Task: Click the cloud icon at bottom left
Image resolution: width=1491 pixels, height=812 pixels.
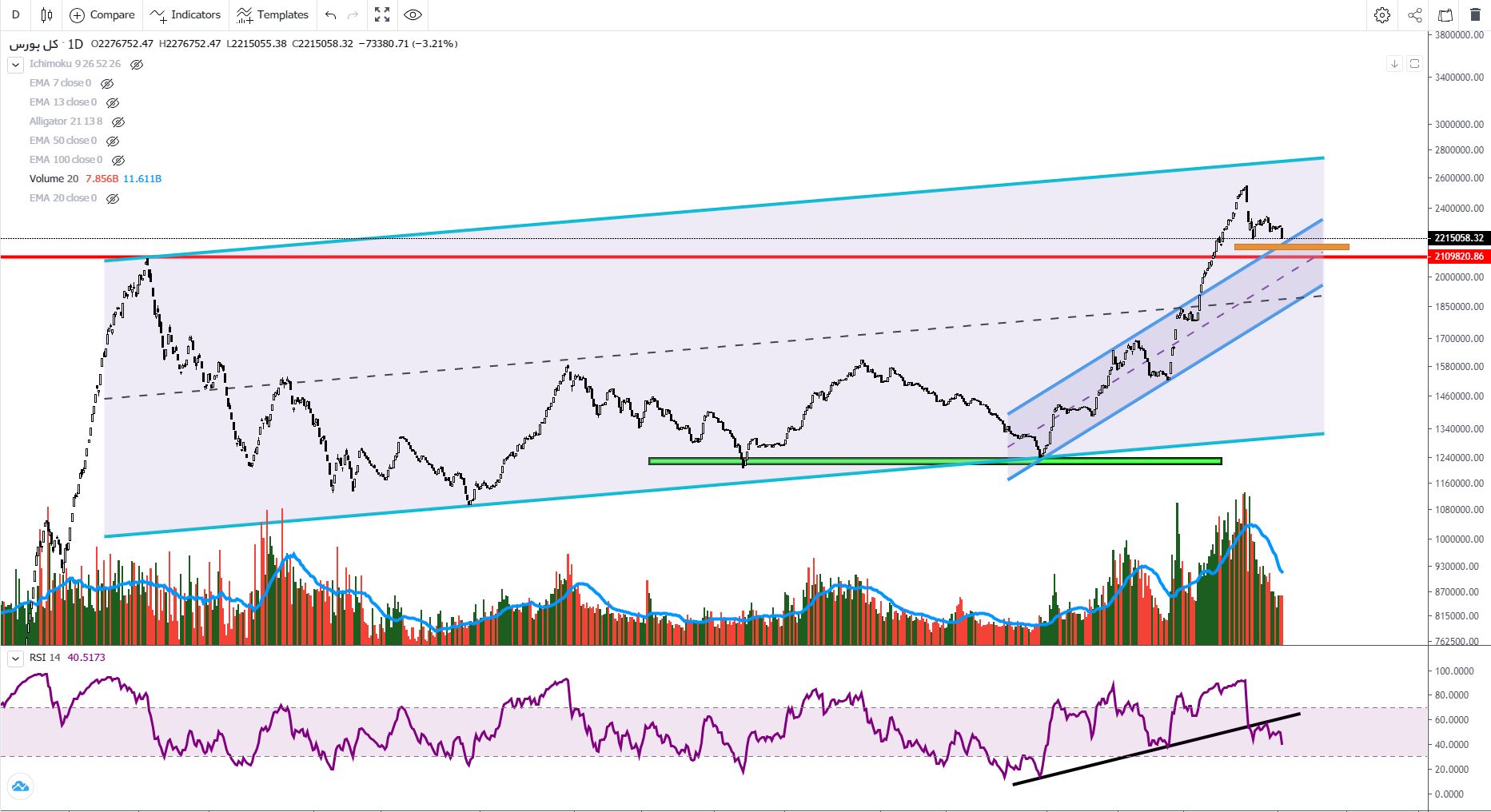Action: [20, 786]
